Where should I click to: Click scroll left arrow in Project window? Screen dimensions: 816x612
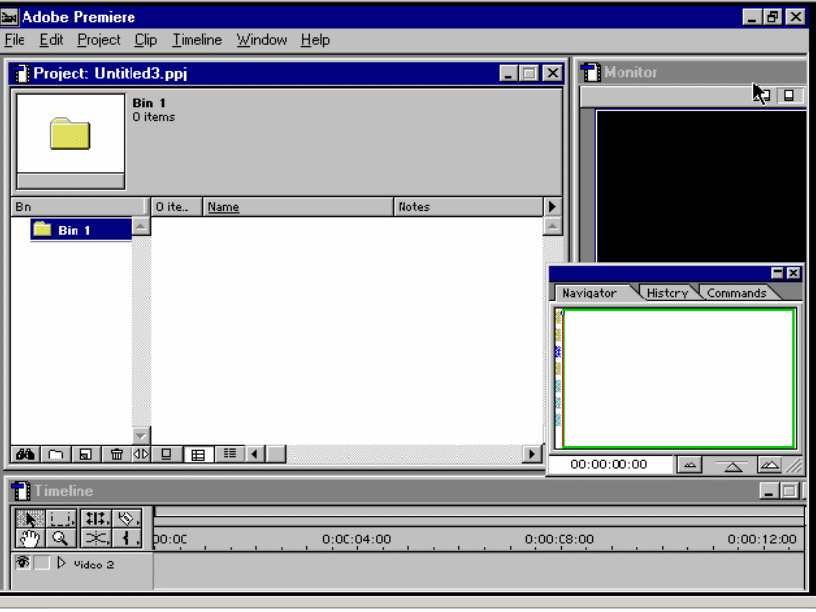click(254, 454)
